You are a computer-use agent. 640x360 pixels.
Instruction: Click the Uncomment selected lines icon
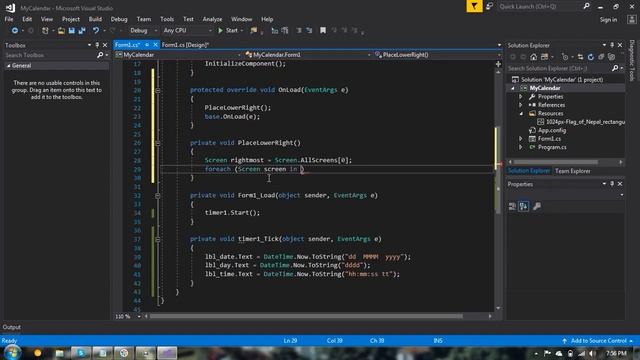(285, 31)
